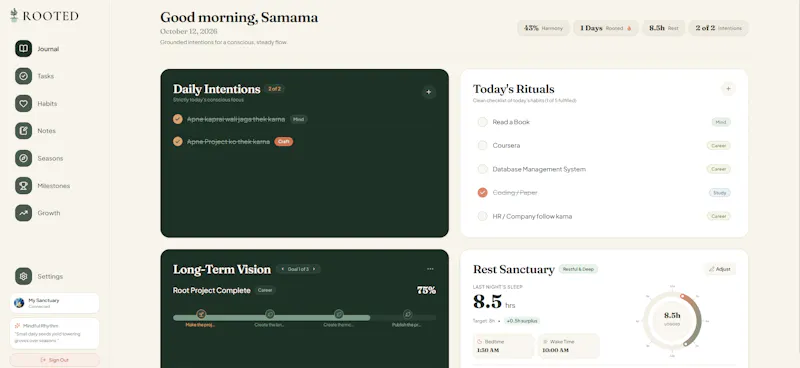Click the Study tag beside Coding / Paper
Screen dimensions: 800x368
(x=719, y=192)
